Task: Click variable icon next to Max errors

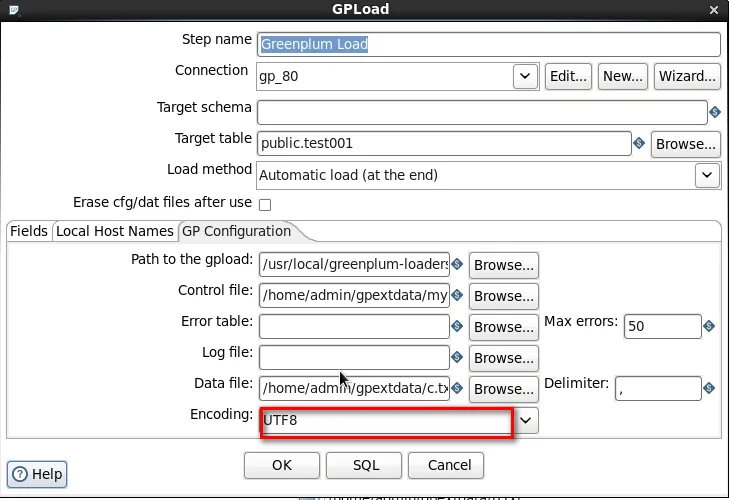Action: coord(709,326)
